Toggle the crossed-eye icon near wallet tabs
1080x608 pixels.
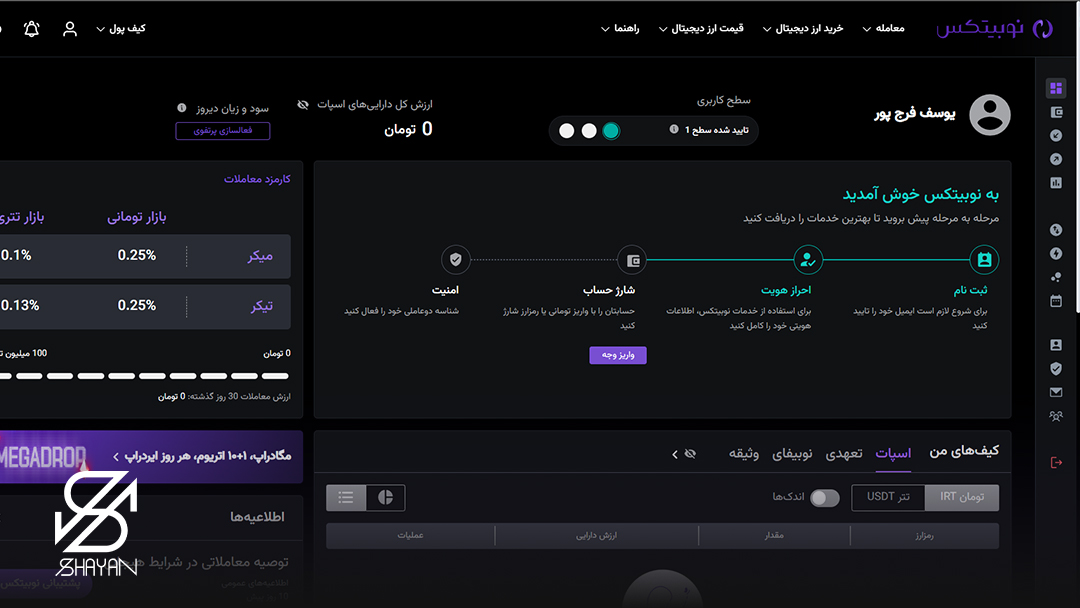[x=690, y=453]
